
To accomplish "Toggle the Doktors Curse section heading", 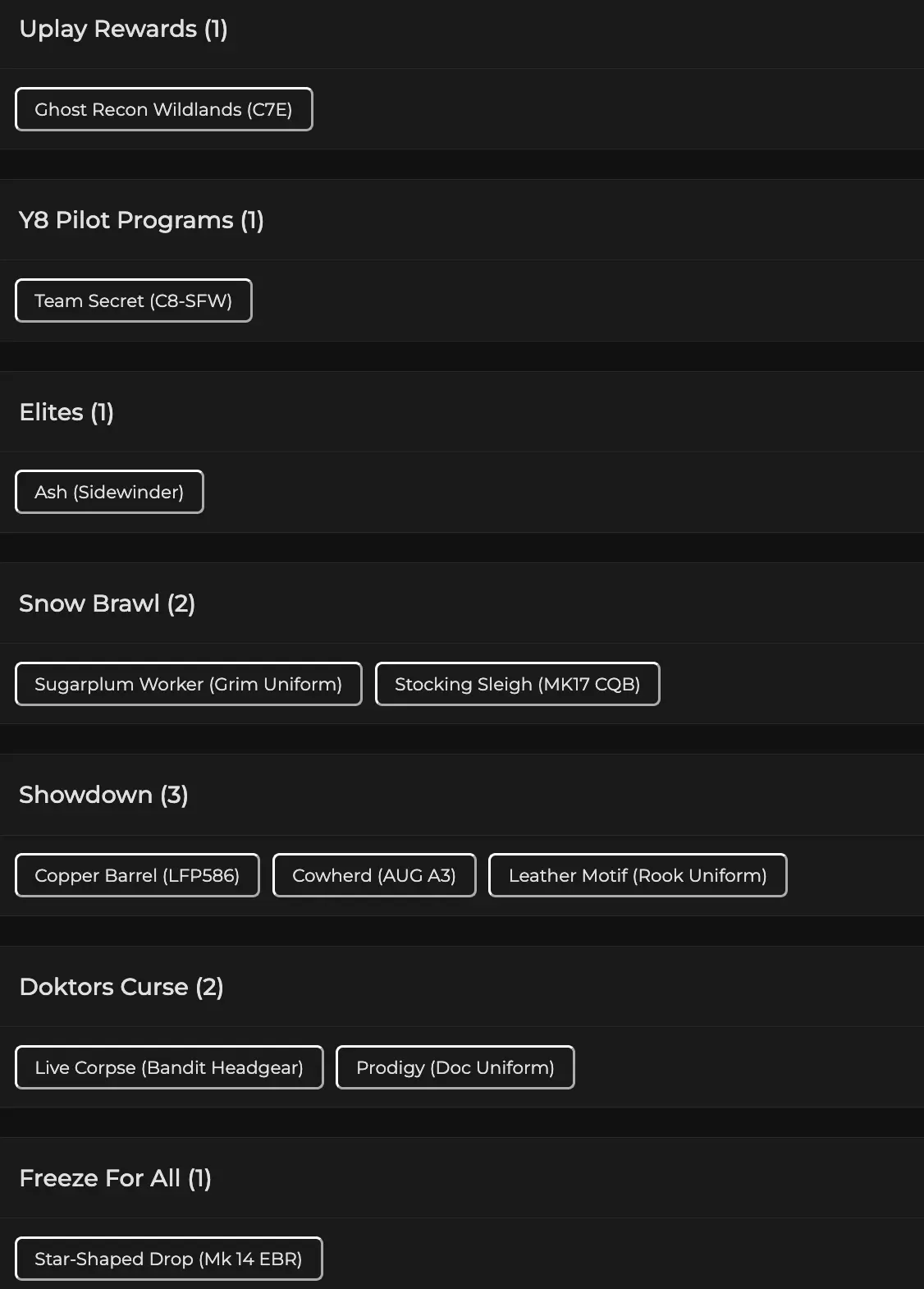I will pyautogui.click(x=121, y=987).
